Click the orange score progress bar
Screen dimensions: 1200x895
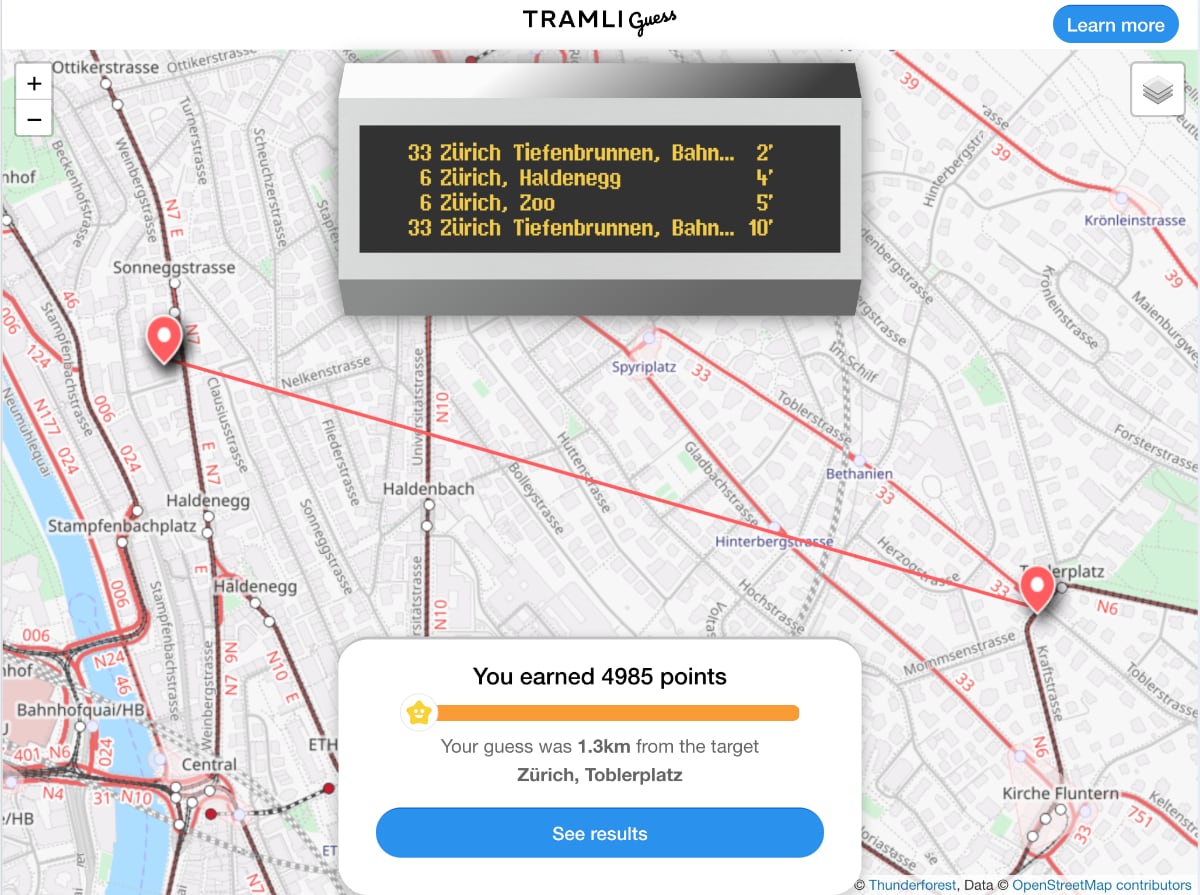[615, 713]
